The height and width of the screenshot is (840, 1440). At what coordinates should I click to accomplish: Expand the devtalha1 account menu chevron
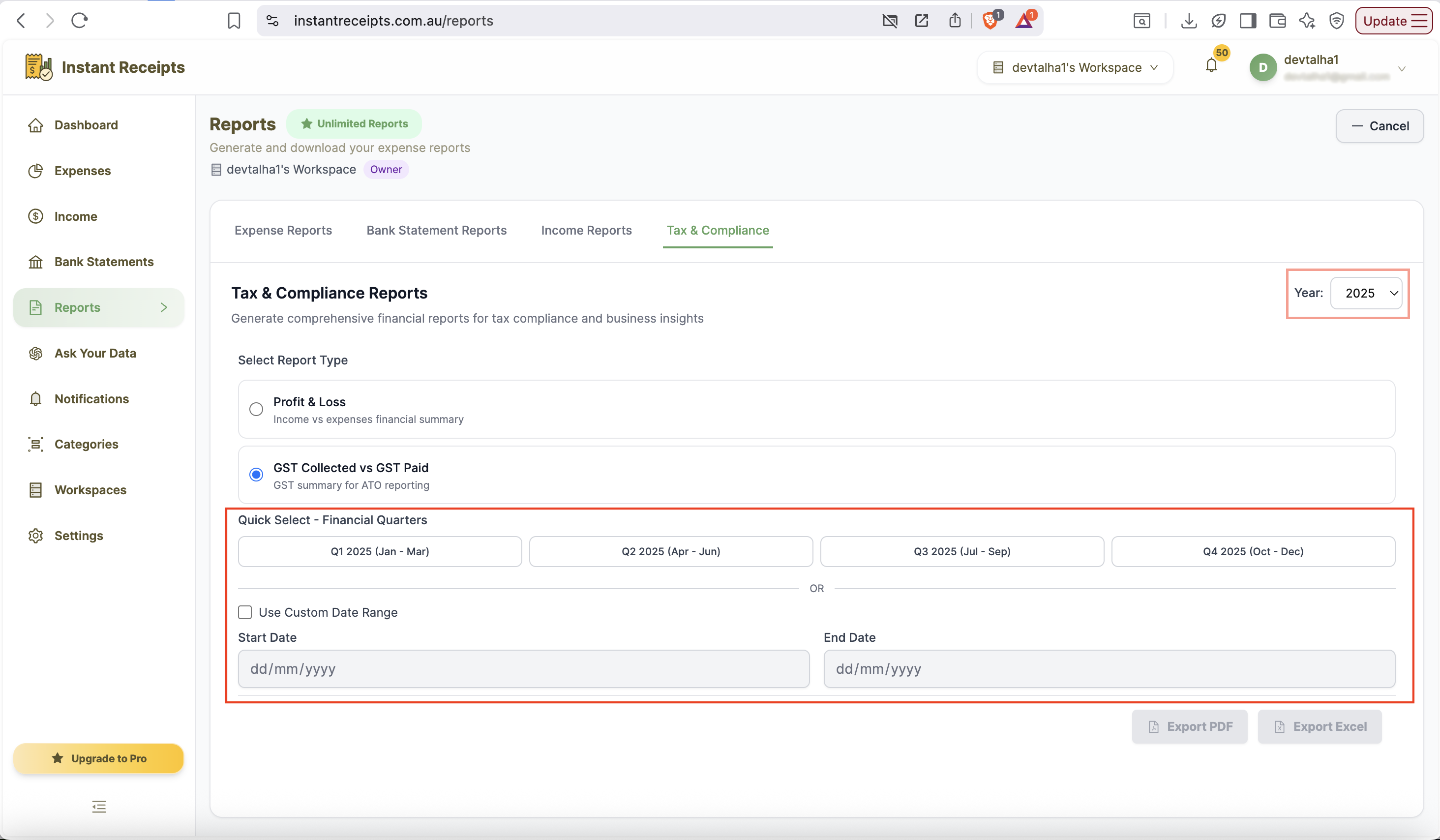click(x=1402, y=68)
